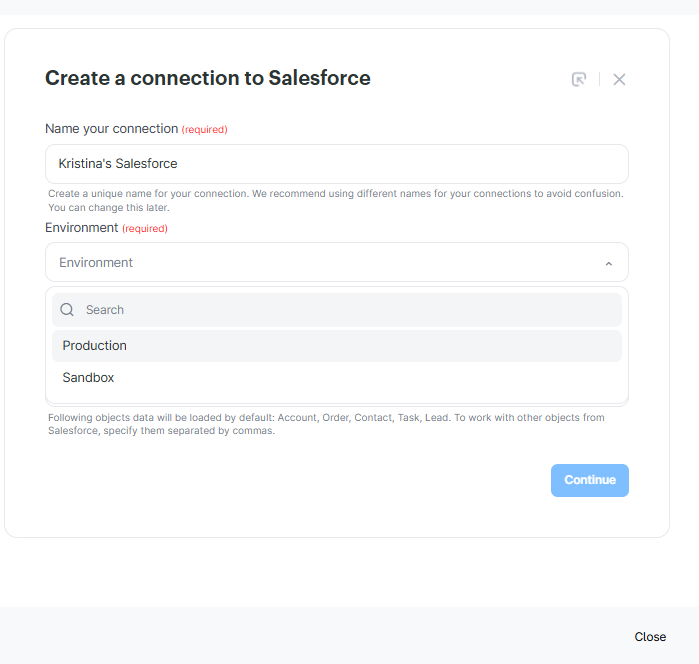Collapse the Environment dropdown using its chevron

tap(608, 263)
